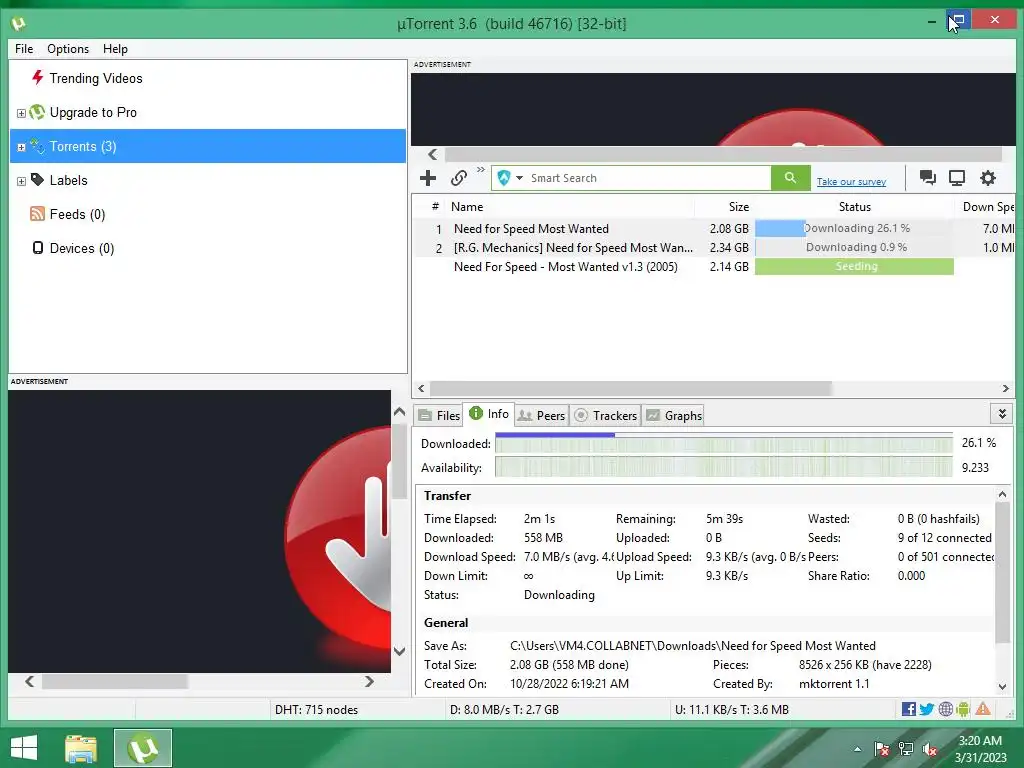Click the Devices phone icon

click(x=38, y=248)
